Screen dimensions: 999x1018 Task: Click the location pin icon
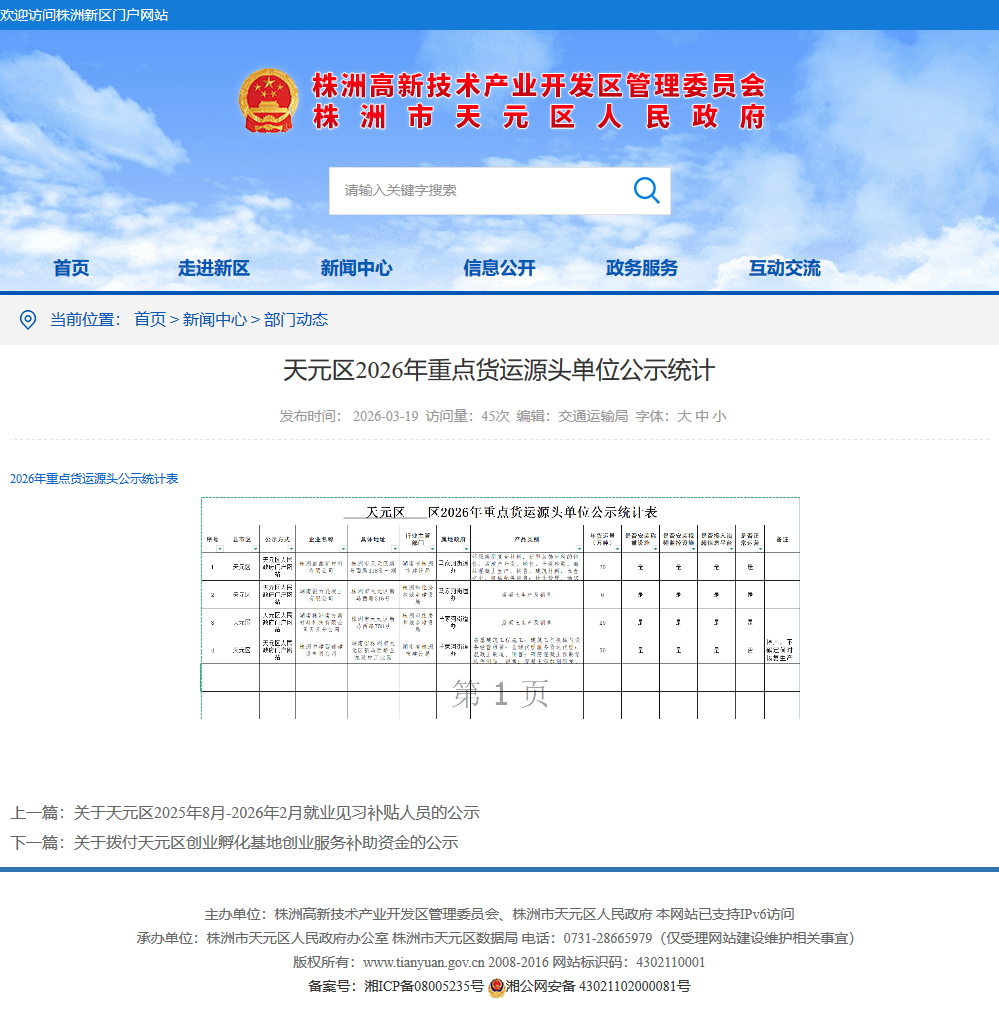pos(28,320)
